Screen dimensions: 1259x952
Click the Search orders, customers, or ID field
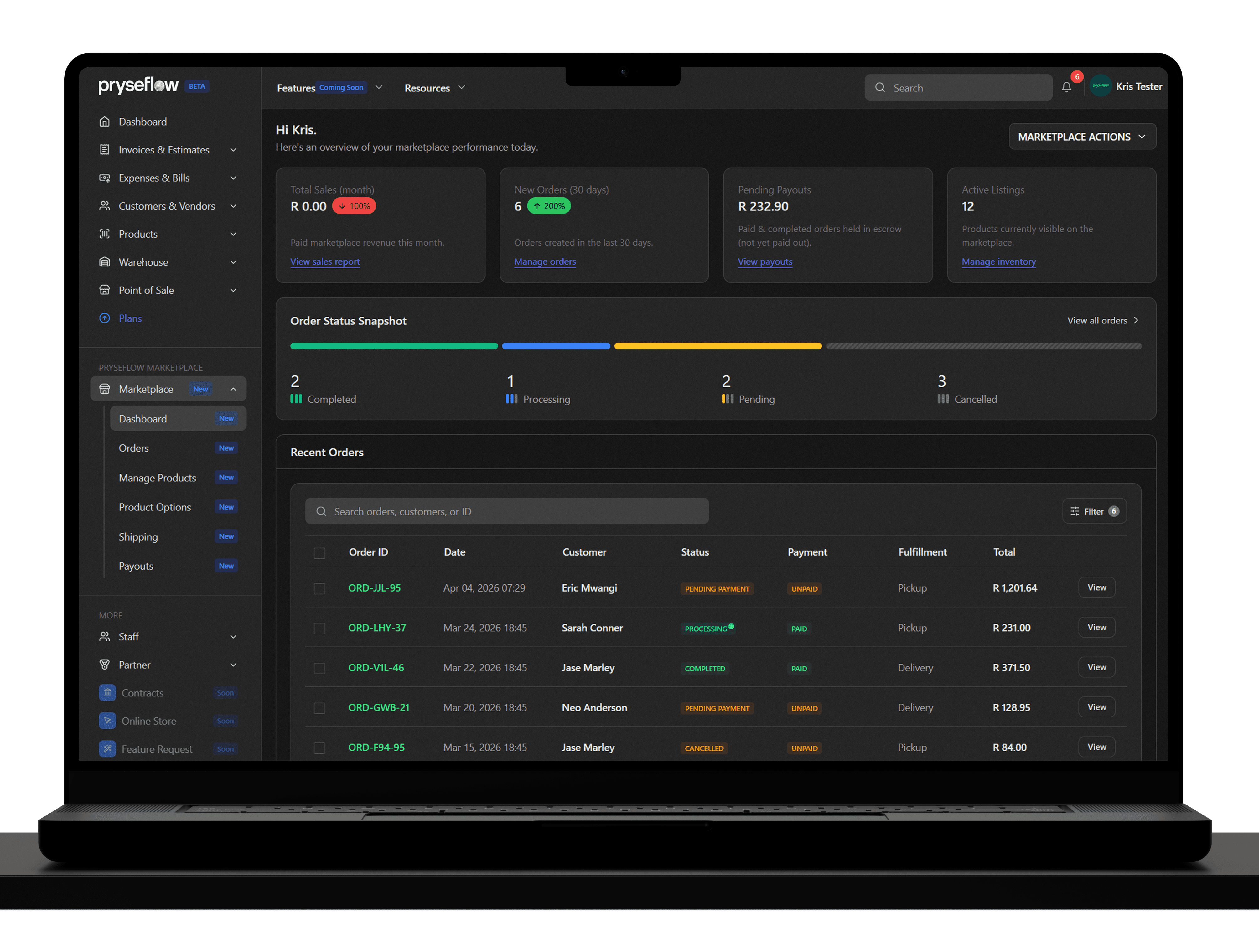point(506,511)
